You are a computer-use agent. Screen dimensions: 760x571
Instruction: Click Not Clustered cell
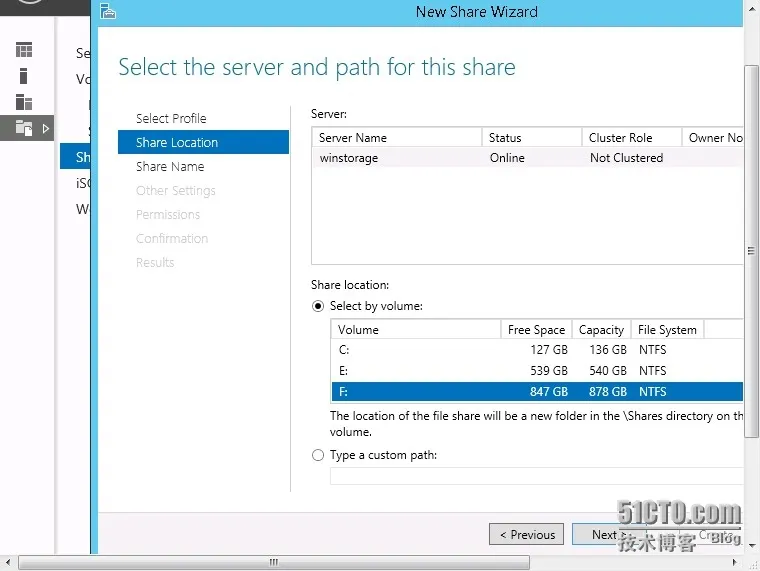coord(626,158)
